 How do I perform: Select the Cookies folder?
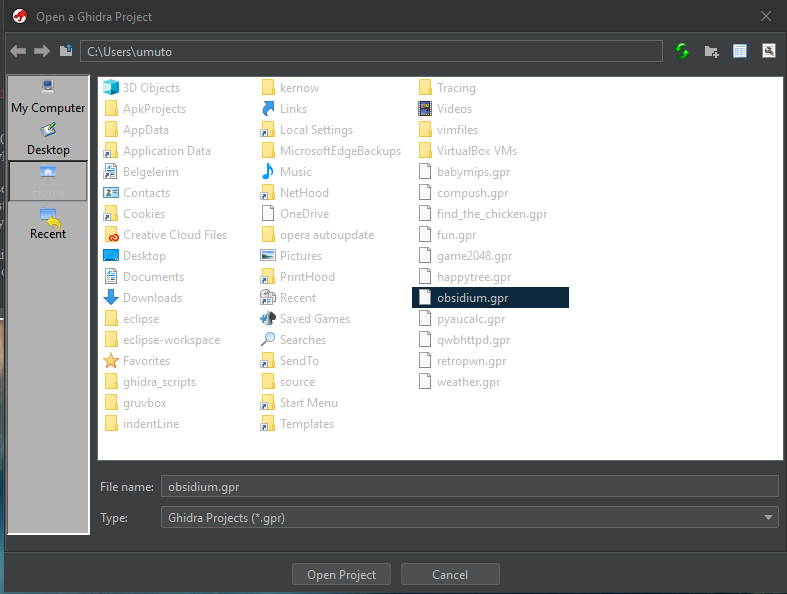coord(135,213)
